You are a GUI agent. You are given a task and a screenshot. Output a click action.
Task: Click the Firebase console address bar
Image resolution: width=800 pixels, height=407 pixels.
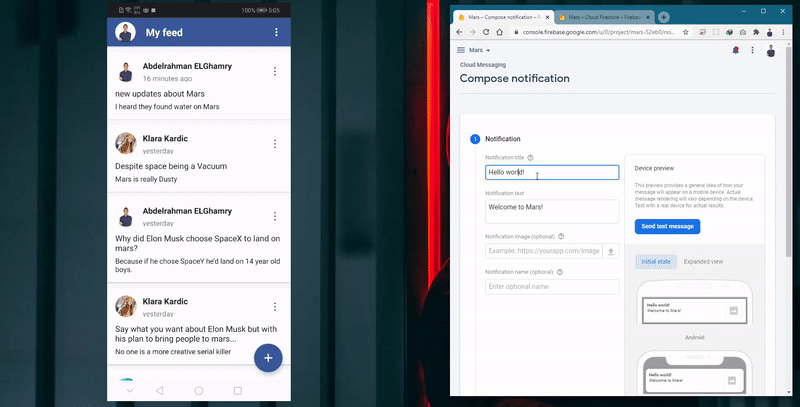click(x=598, y=32)
